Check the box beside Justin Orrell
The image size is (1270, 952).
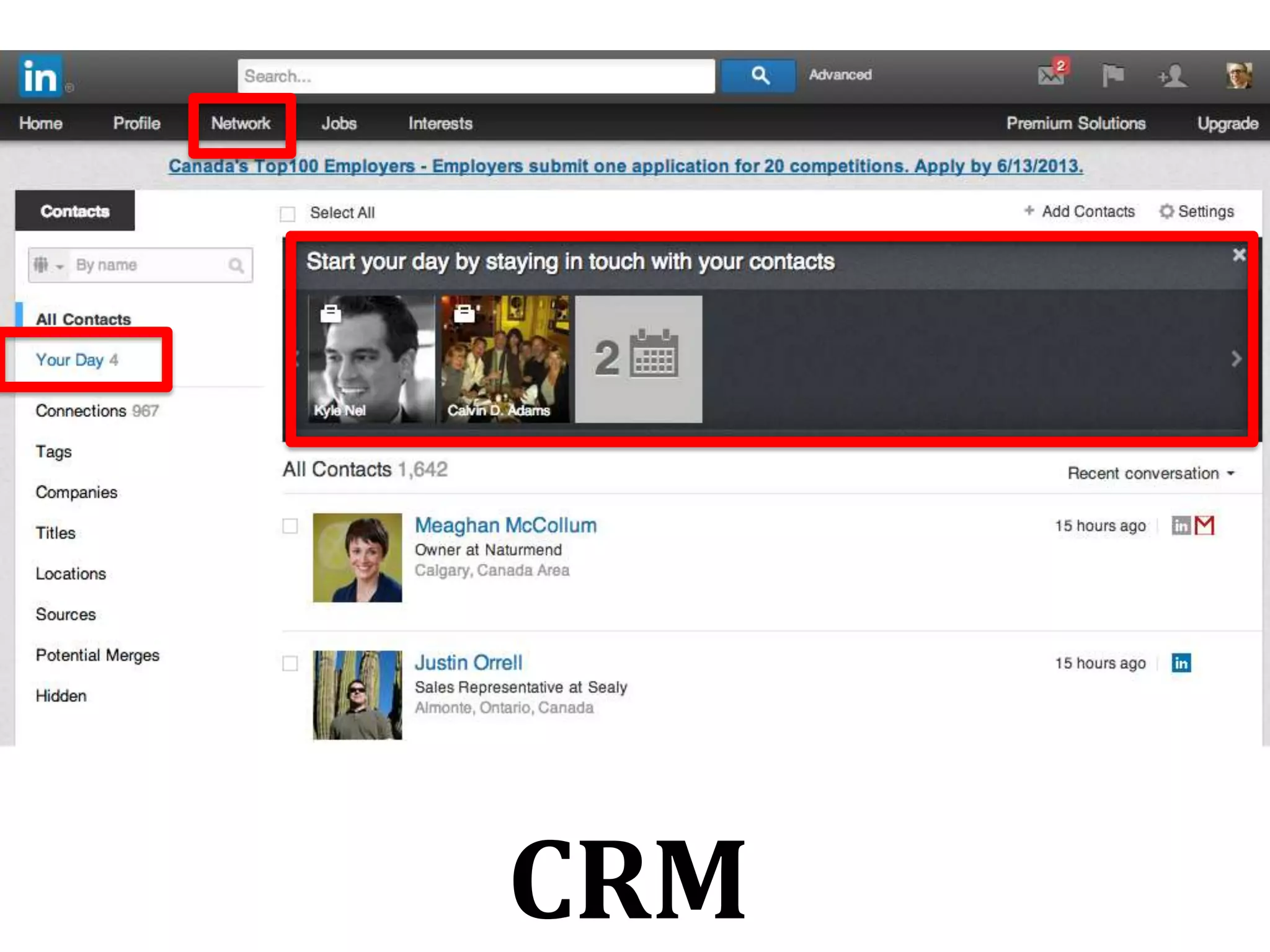tap(290, 664)
